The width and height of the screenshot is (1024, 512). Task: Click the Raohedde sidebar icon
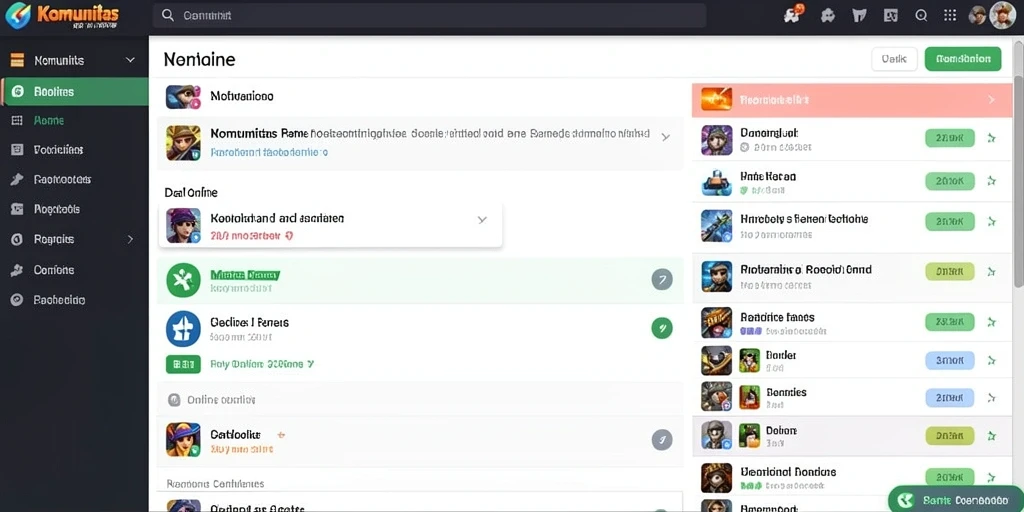coord(17,300)
